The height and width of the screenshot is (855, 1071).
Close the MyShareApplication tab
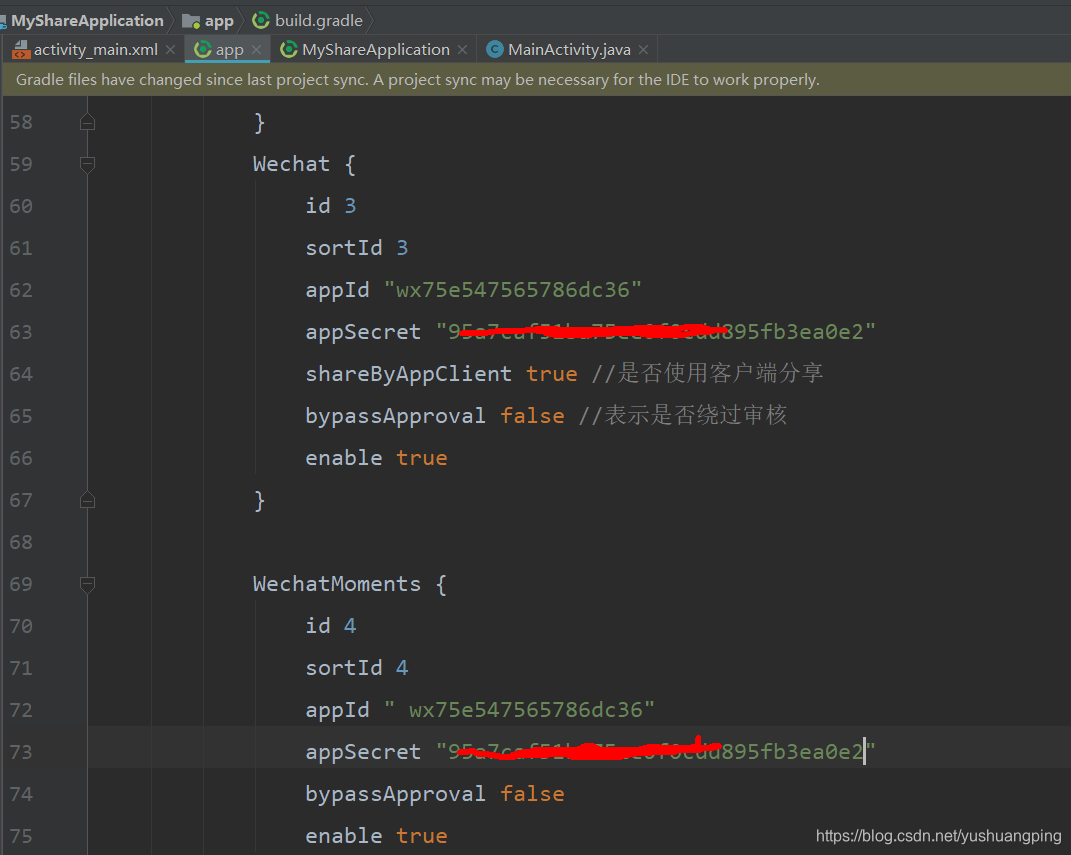[x=462, y=50]
